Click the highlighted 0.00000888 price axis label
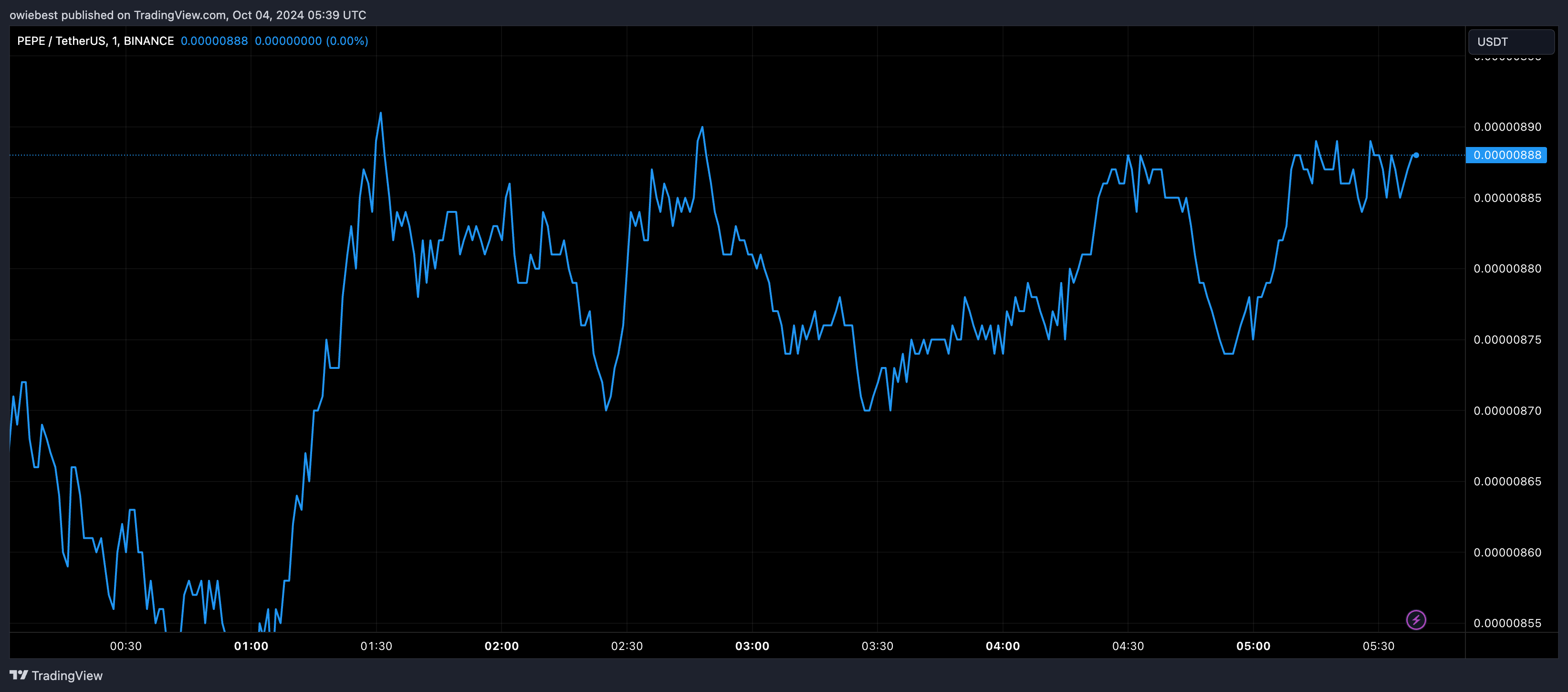The width and height of the screenshot is (1568, 692). (x=1506, y=155)
